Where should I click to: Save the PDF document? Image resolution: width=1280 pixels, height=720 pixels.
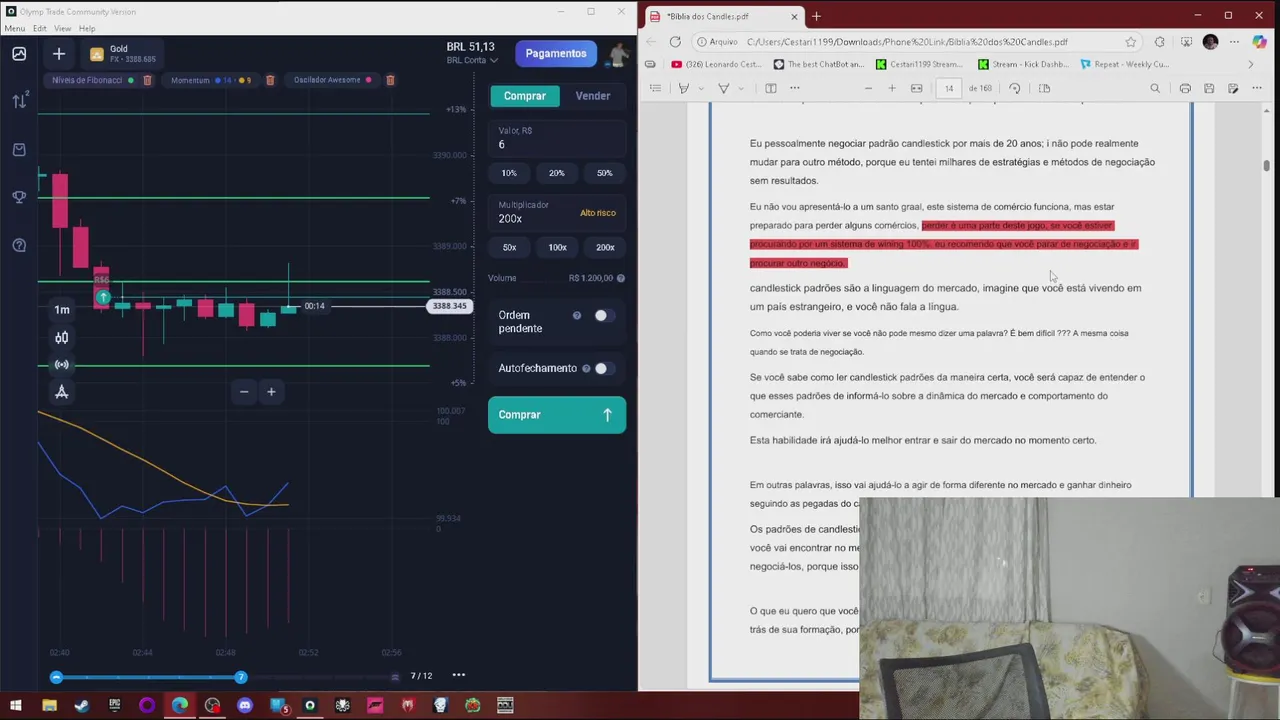click(1209, 88)
